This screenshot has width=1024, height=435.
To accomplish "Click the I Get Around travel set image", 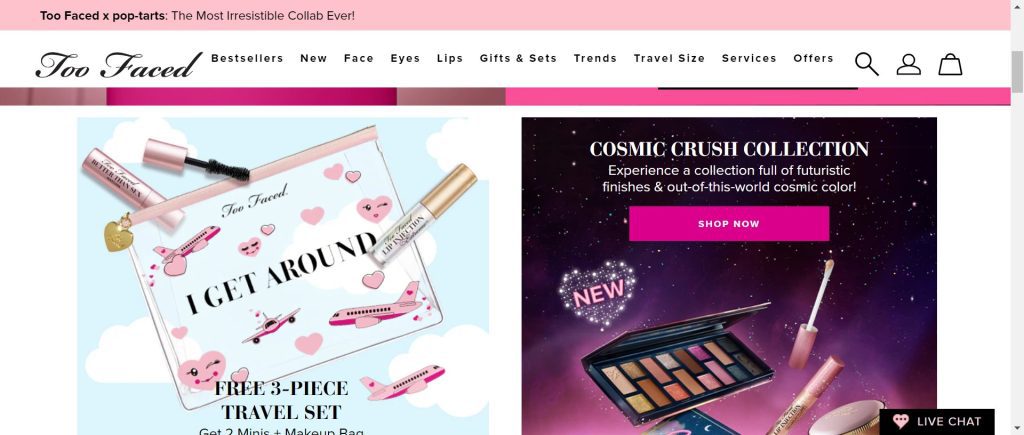I will [283, 276].
